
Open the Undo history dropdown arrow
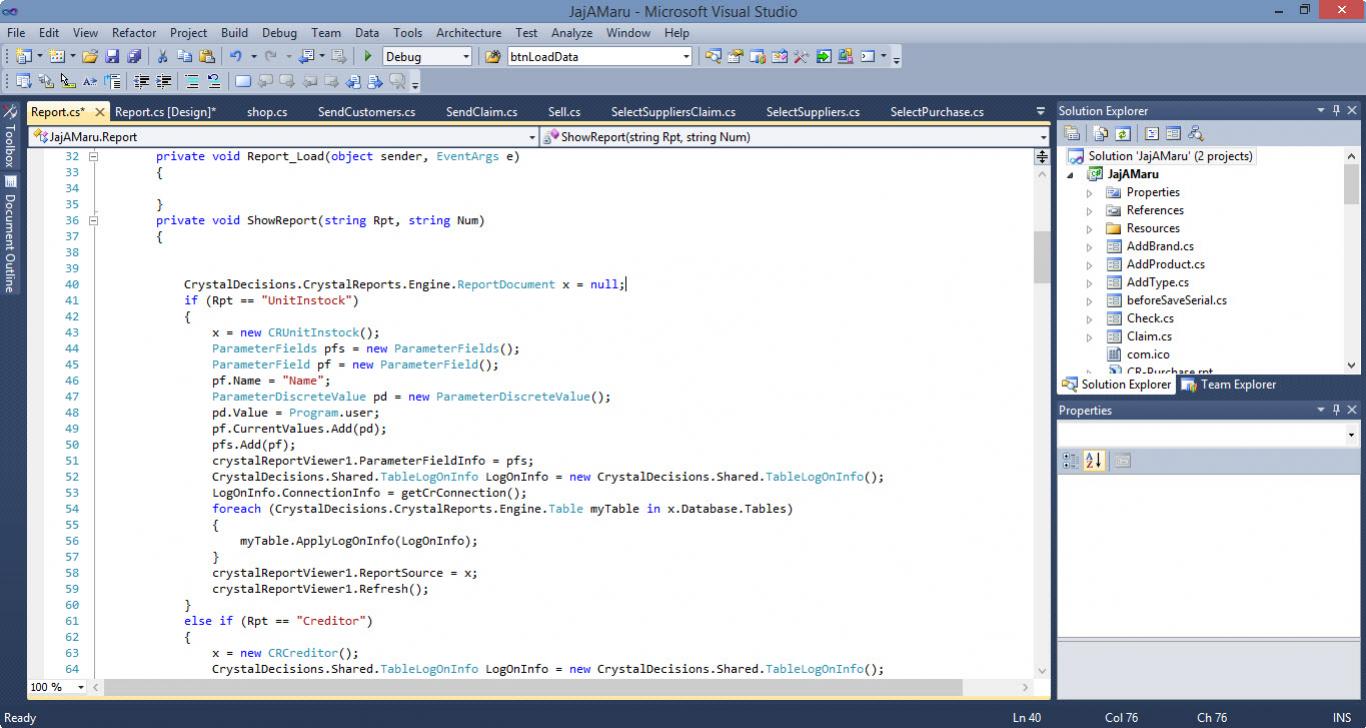[x=253, y=57]
